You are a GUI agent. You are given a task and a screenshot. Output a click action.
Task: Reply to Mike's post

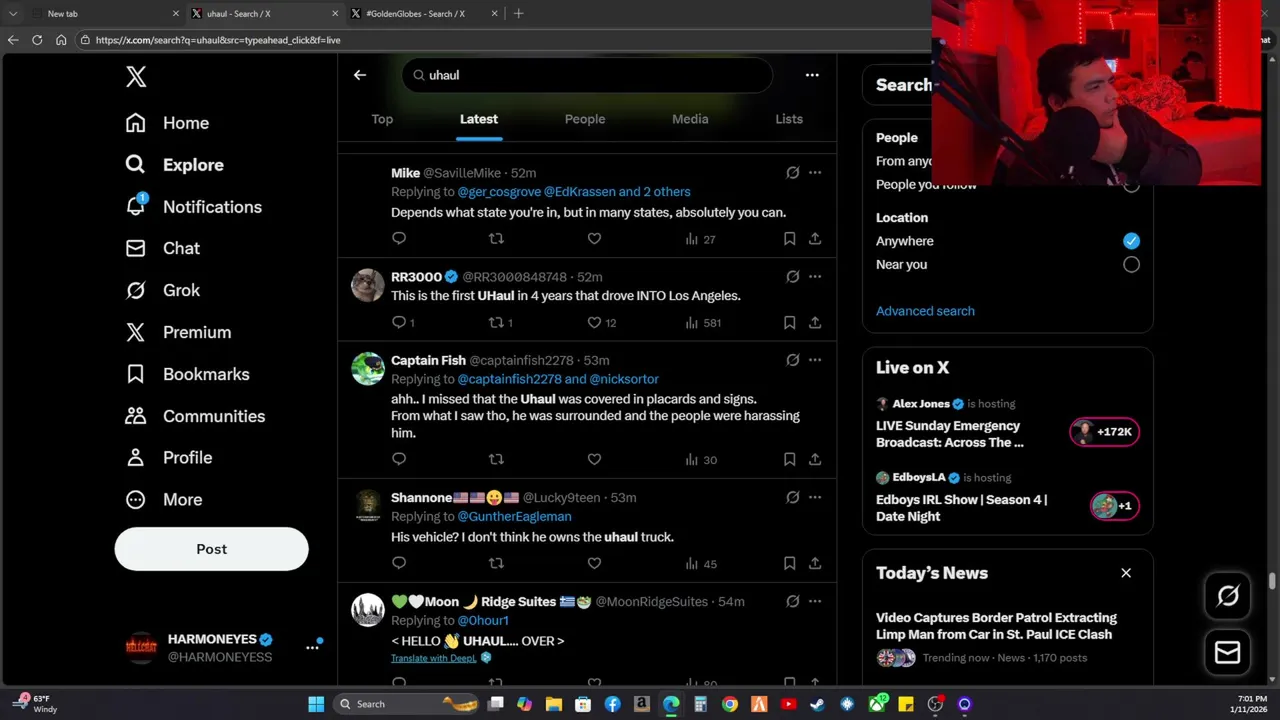tap(399, 238)
